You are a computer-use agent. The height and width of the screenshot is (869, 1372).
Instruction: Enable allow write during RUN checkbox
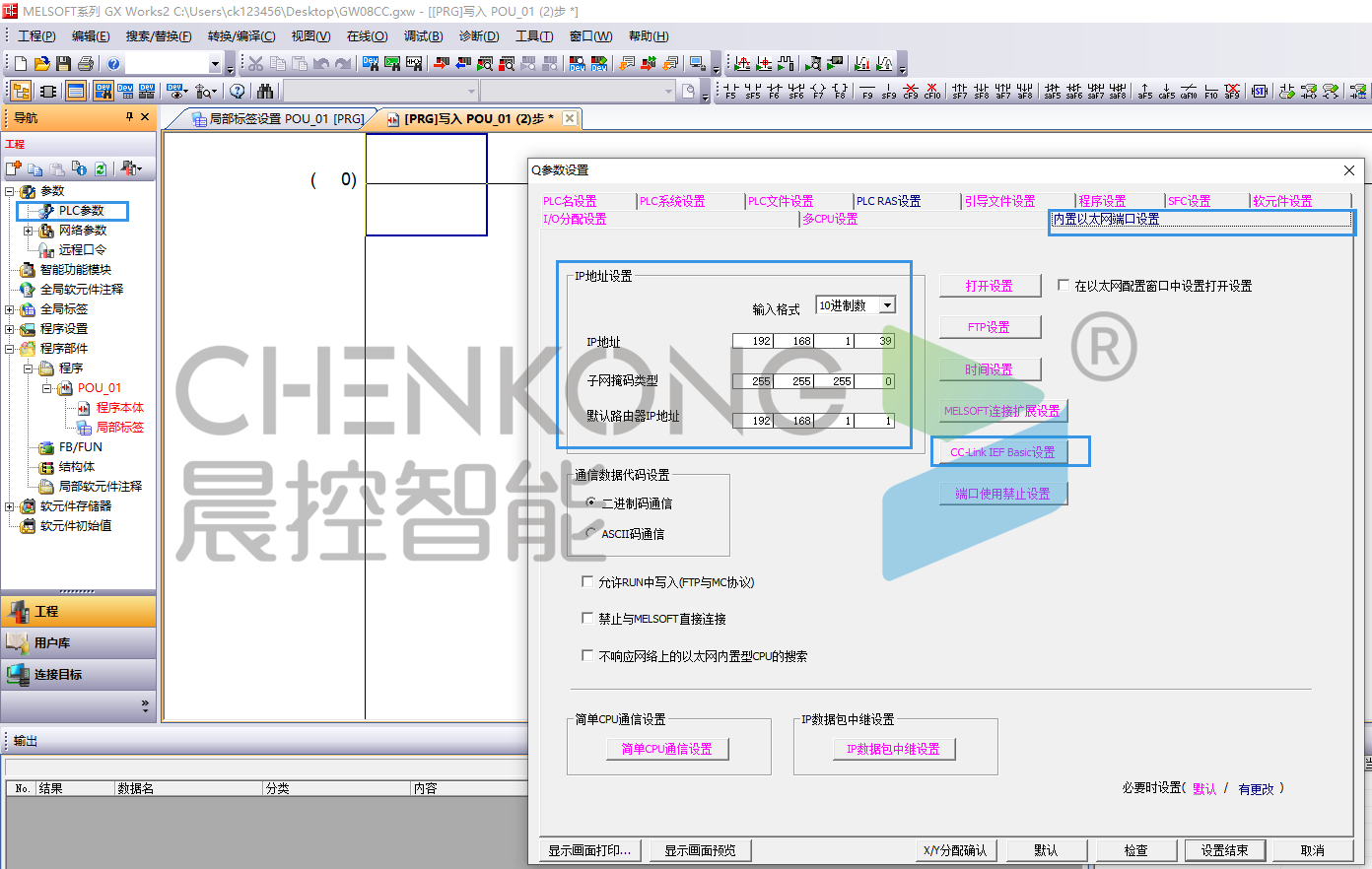[588, 582]
